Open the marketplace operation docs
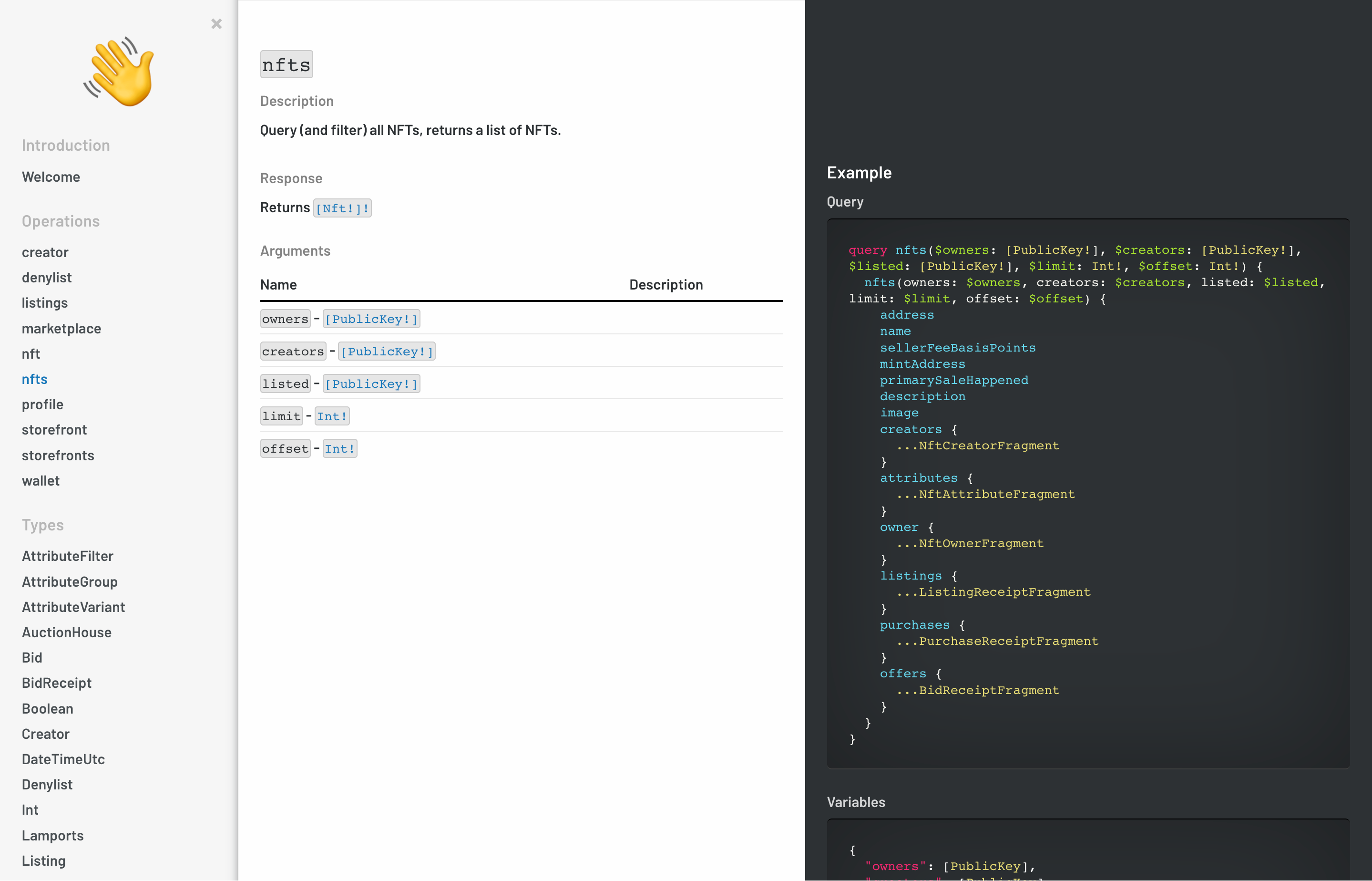This screenshot has height=881, width=1372. tap(61, 328)
